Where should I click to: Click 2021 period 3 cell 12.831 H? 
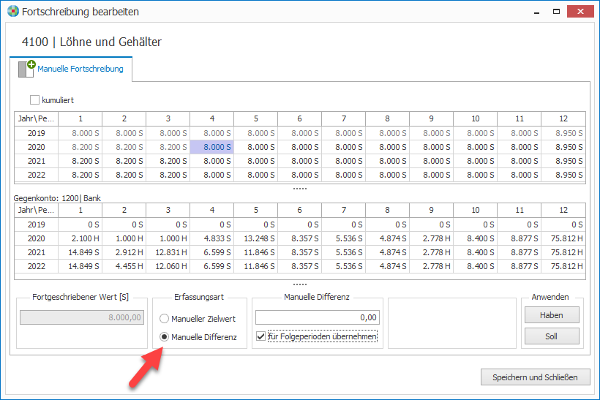[x=168, y=252]
